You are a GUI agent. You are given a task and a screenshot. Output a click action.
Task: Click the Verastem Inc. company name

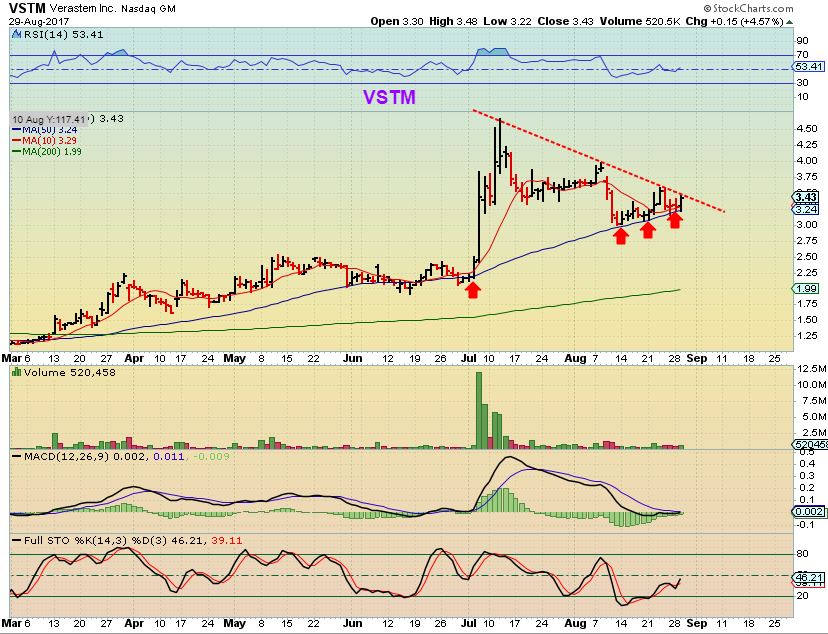click(x=83, y=8)
